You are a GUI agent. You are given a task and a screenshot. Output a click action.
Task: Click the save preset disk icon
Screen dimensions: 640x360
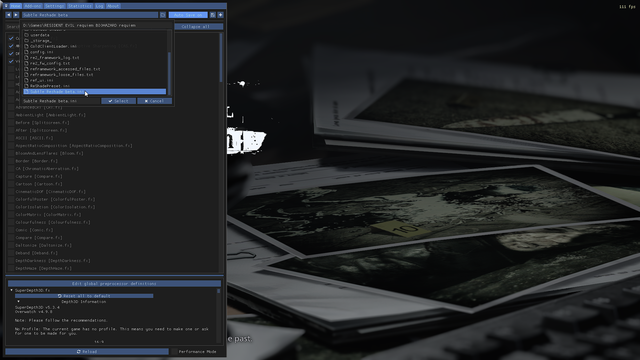tap(213, 15)
